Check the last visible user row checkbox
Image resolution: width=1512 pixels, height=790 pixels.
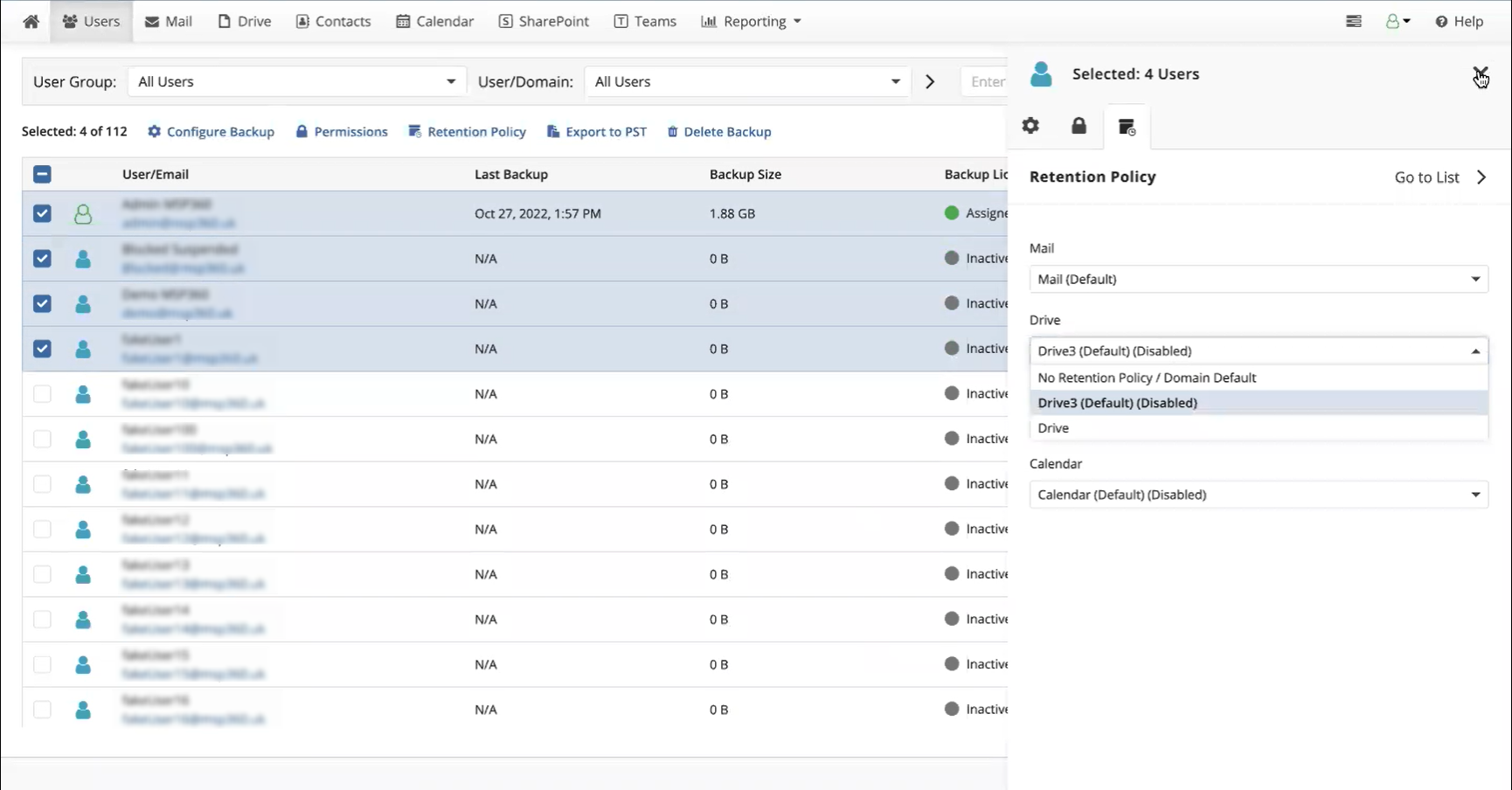pos(42,710)
